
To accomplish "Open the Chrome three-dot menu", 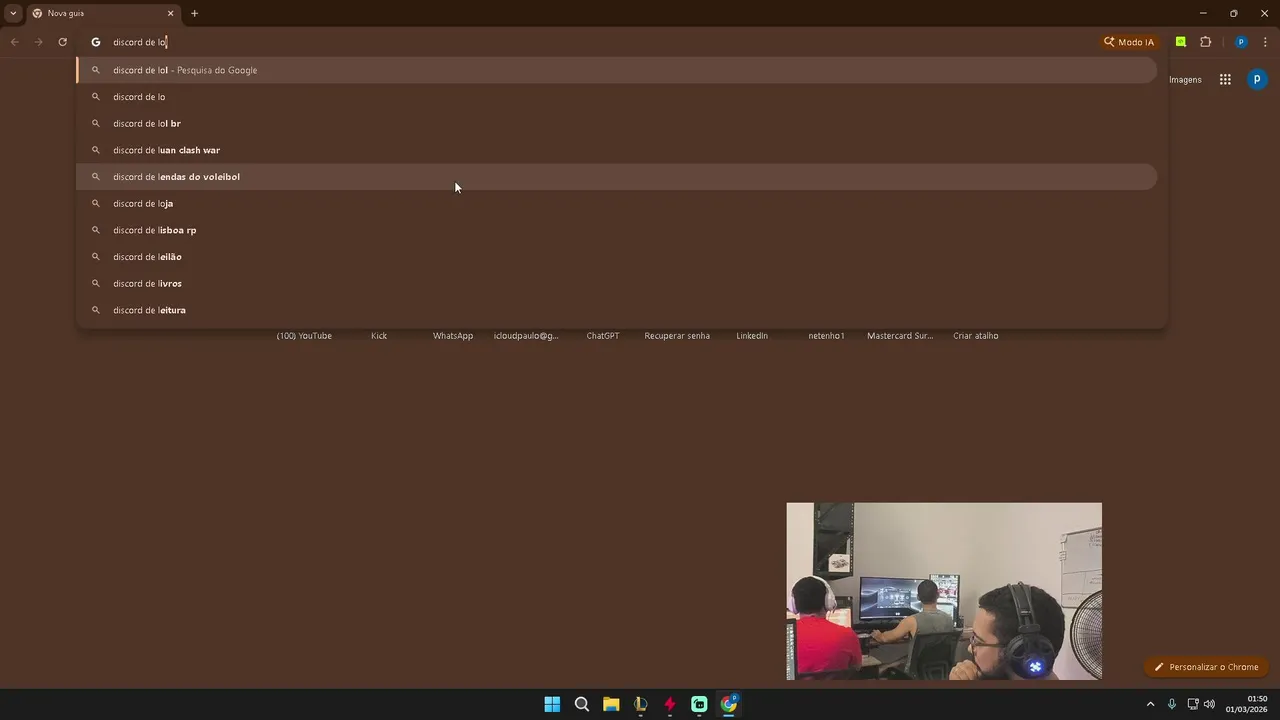I will click(x=1265, y=42).
